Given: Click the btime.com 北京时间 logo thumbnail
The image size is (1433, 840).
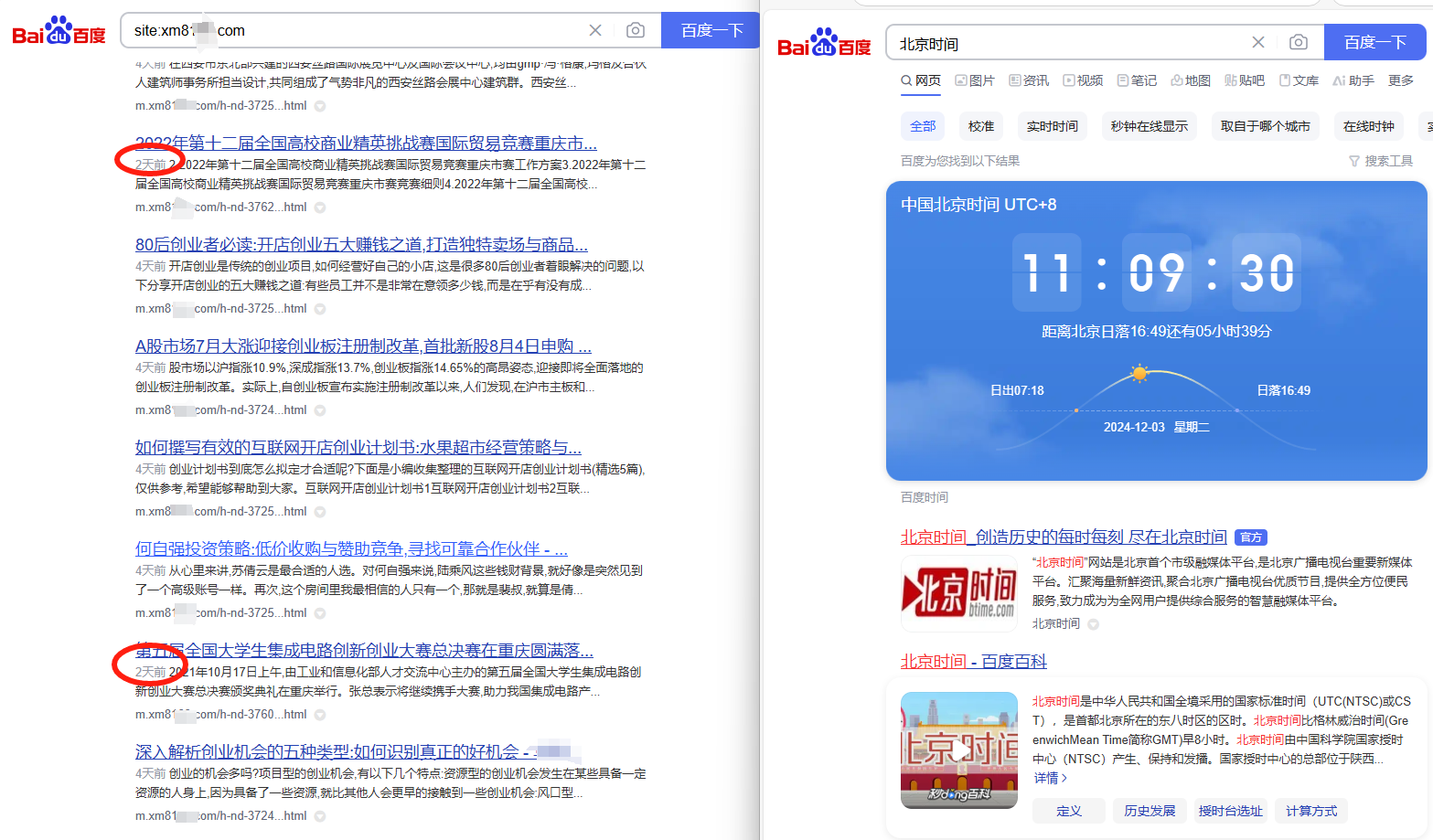Looking at the screenshot, I should tap(959, 593).
